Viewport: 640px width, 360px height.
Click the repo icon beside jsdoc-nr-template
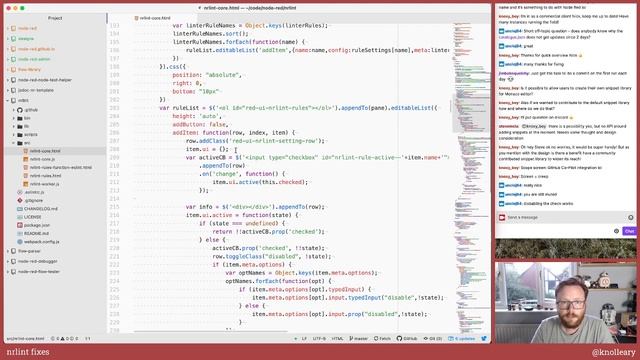pyautogui.click(x=13, y=90)
